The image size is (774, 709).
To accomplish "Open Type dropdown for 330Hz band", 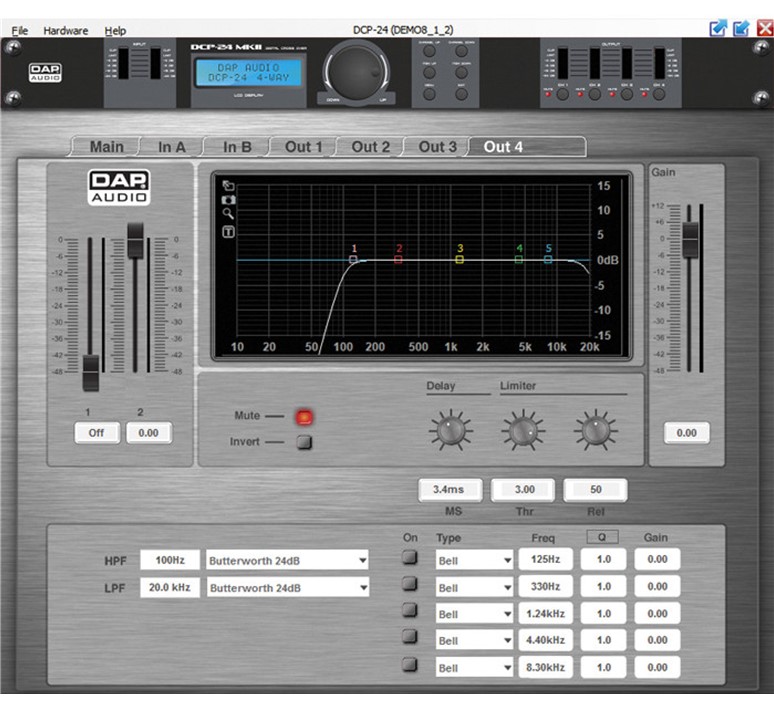I will (474, 587).
